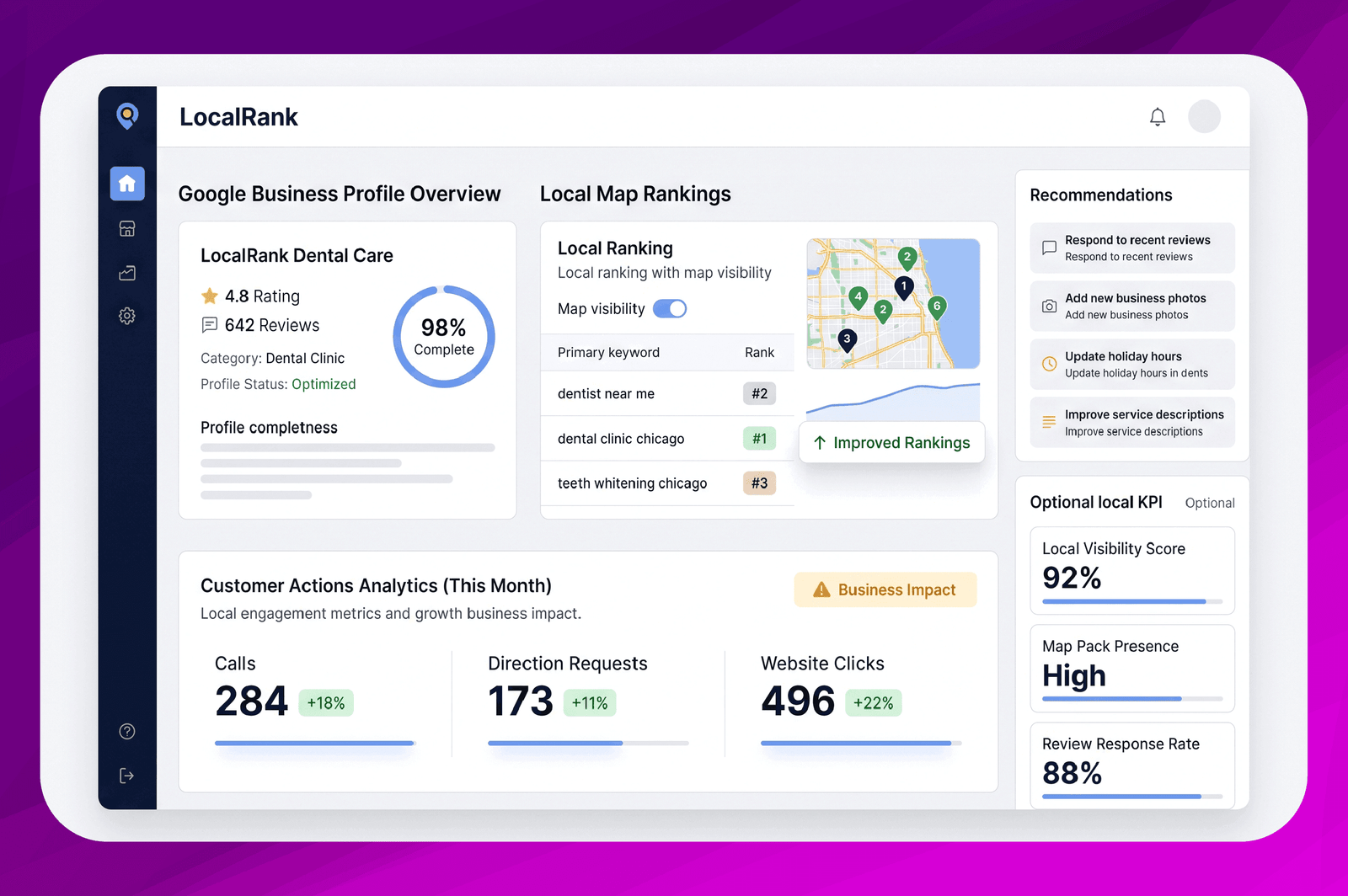The image size is (1348, 896).
Task: Open the analytics chart sidebar icon
Action: 127,273
